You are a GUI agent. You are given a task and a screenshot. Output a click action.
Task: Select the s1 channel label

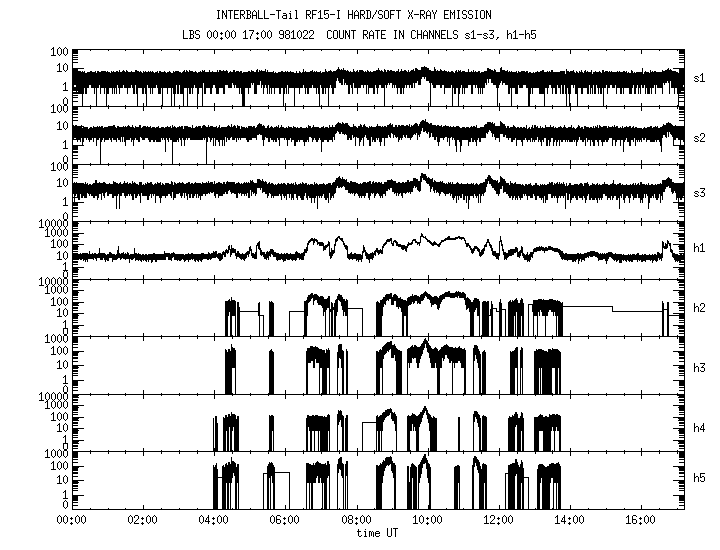coord(699,78)
